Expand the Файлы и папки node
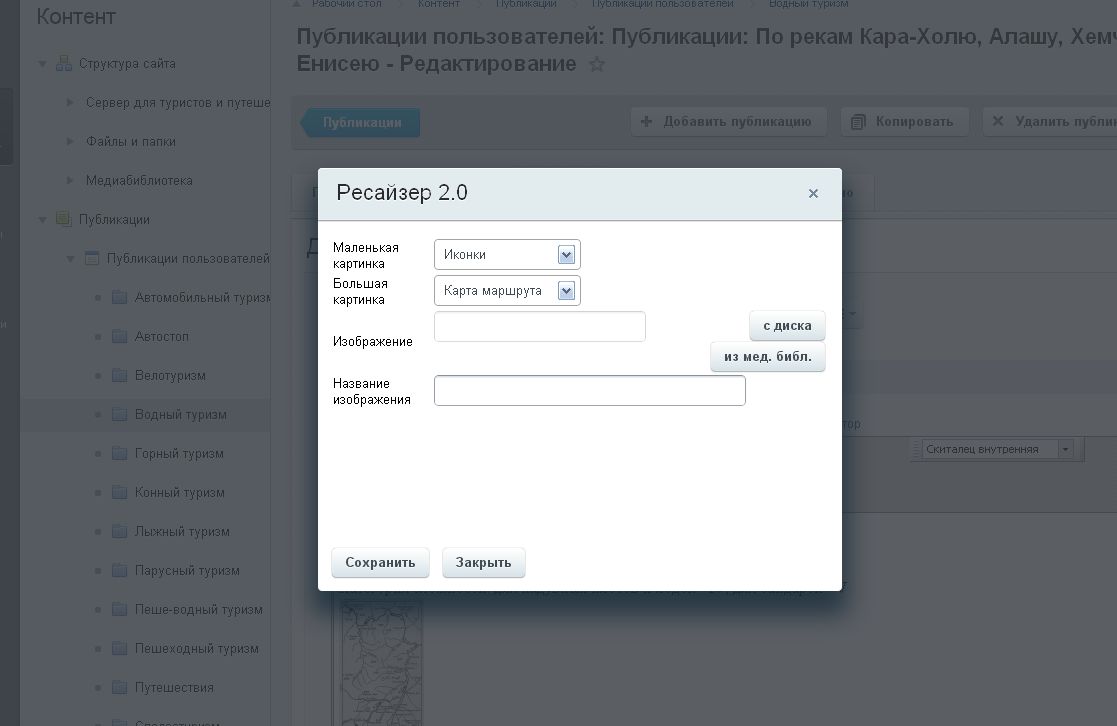 coord(70,141)
